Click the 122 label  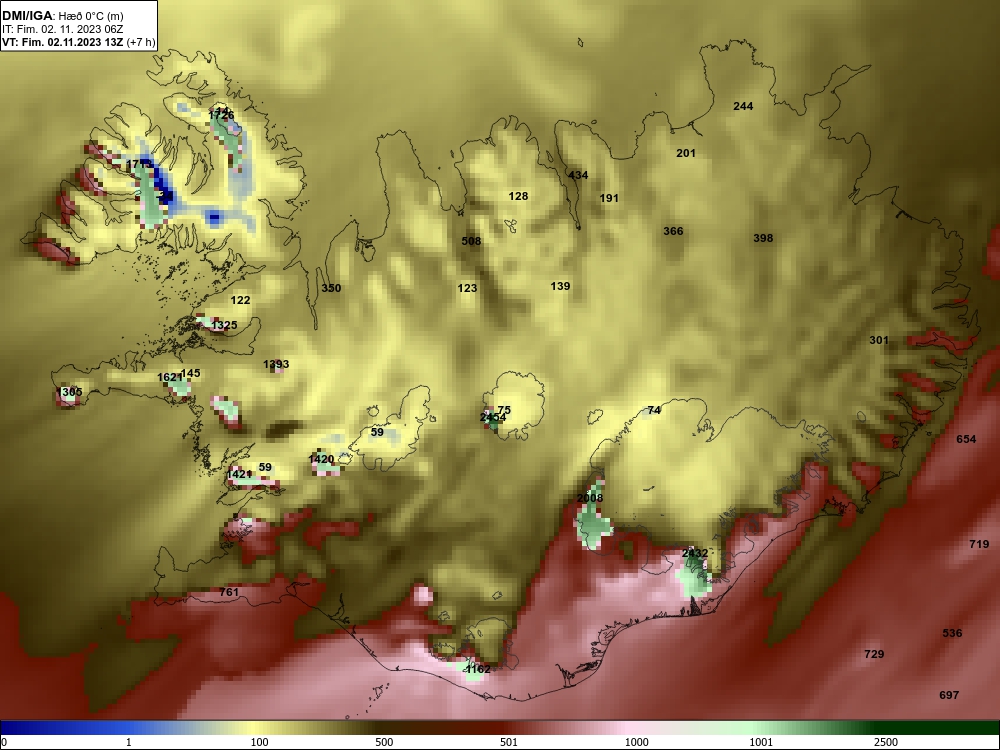click(x=240, y=300)
